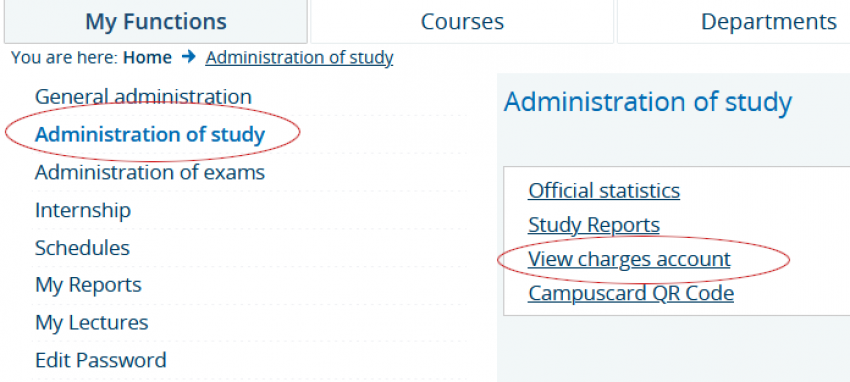Open the Official statistics link
The image size is (850, 382).
pos(604,191)
